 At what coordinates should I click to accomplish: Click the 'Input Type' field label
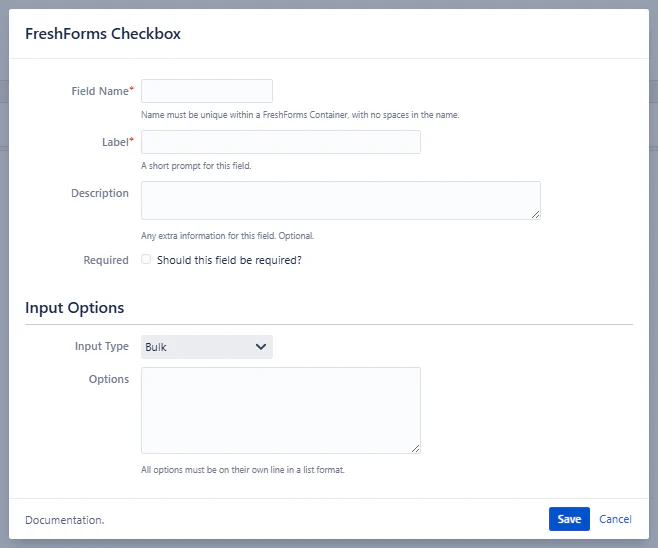coord(101,346)
